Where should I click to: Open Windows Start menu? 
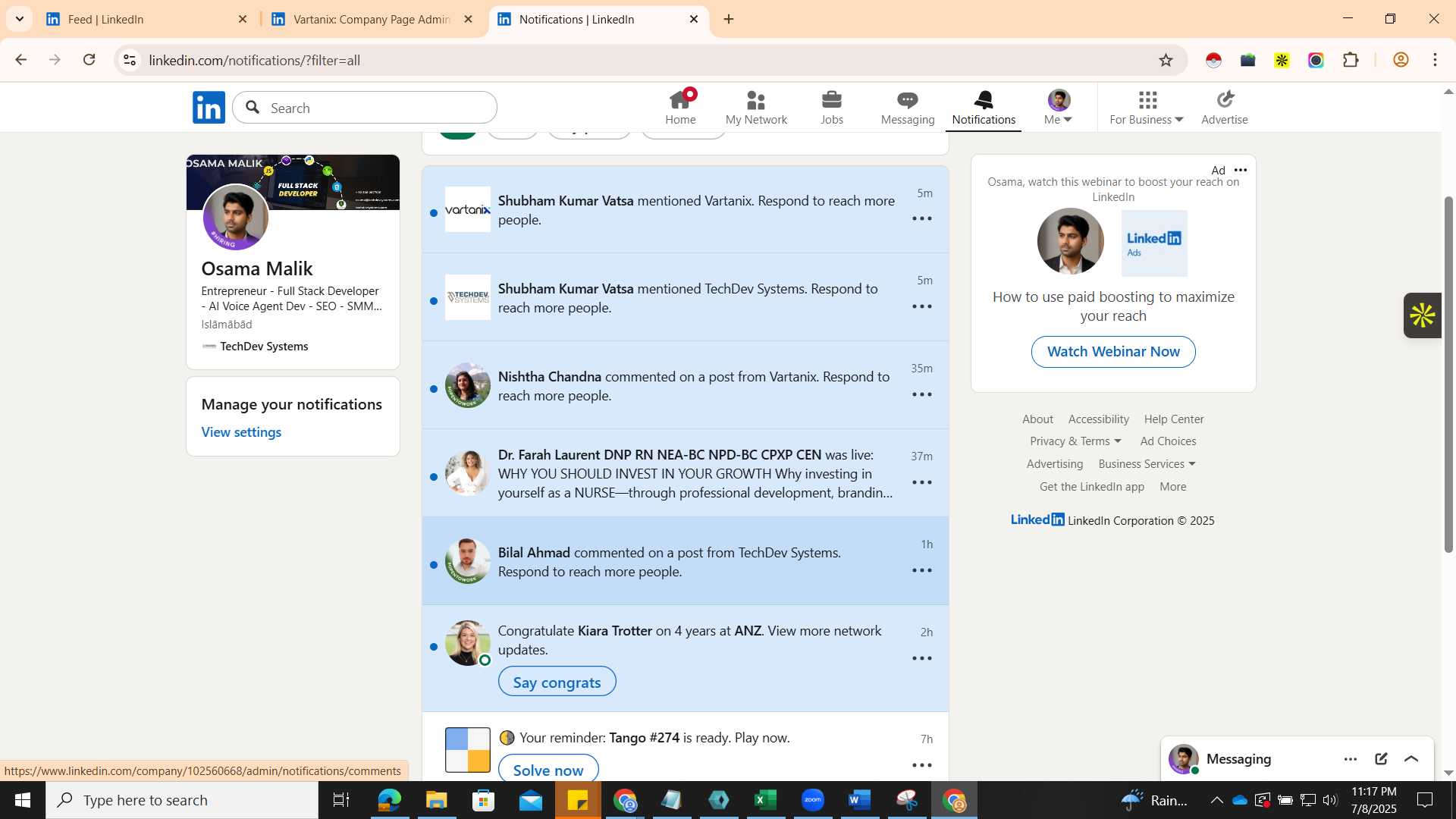pos(22,800)
